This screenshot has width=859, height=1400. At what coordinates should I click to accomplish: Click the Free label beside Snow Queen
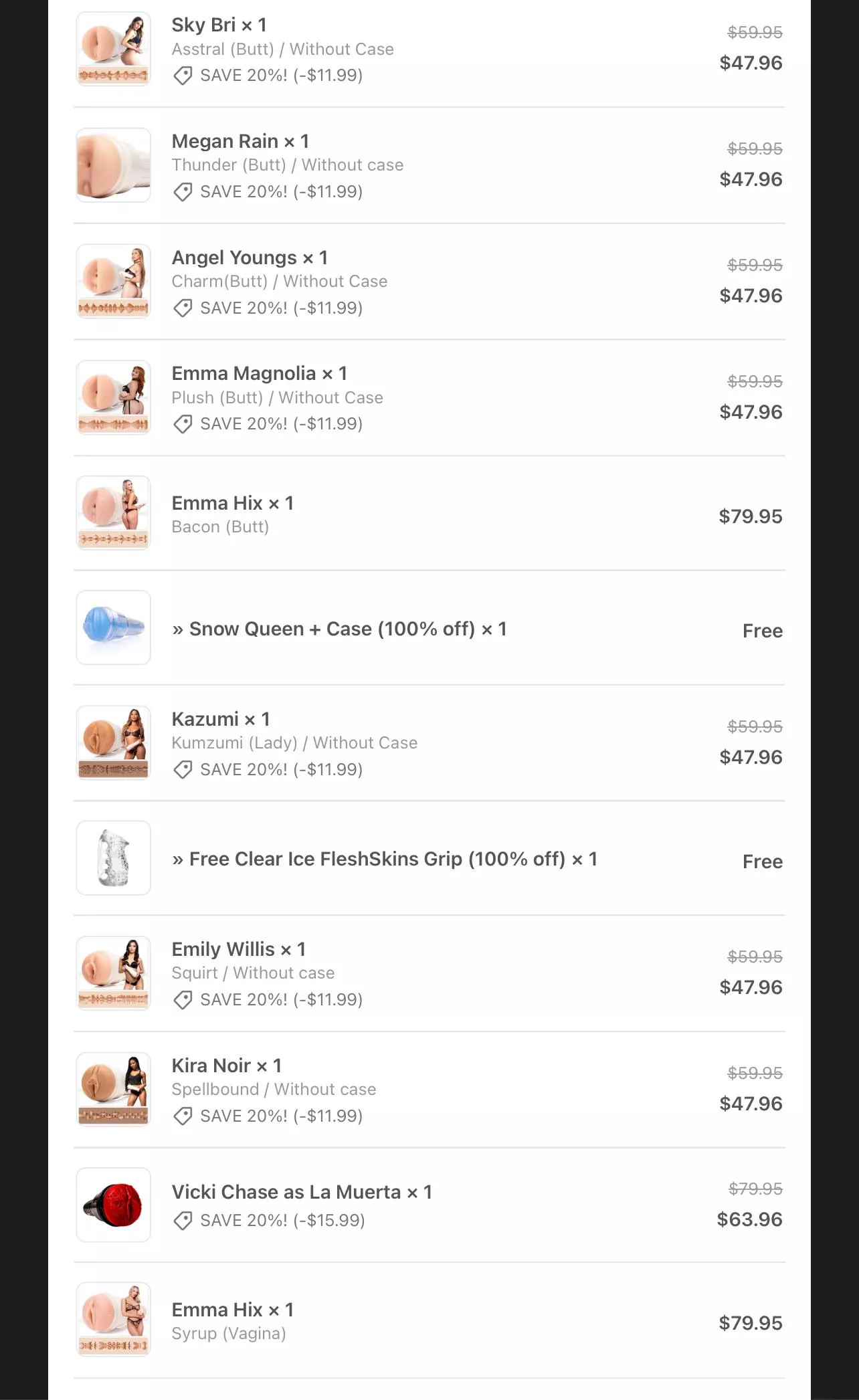click(x=762, y=631)
